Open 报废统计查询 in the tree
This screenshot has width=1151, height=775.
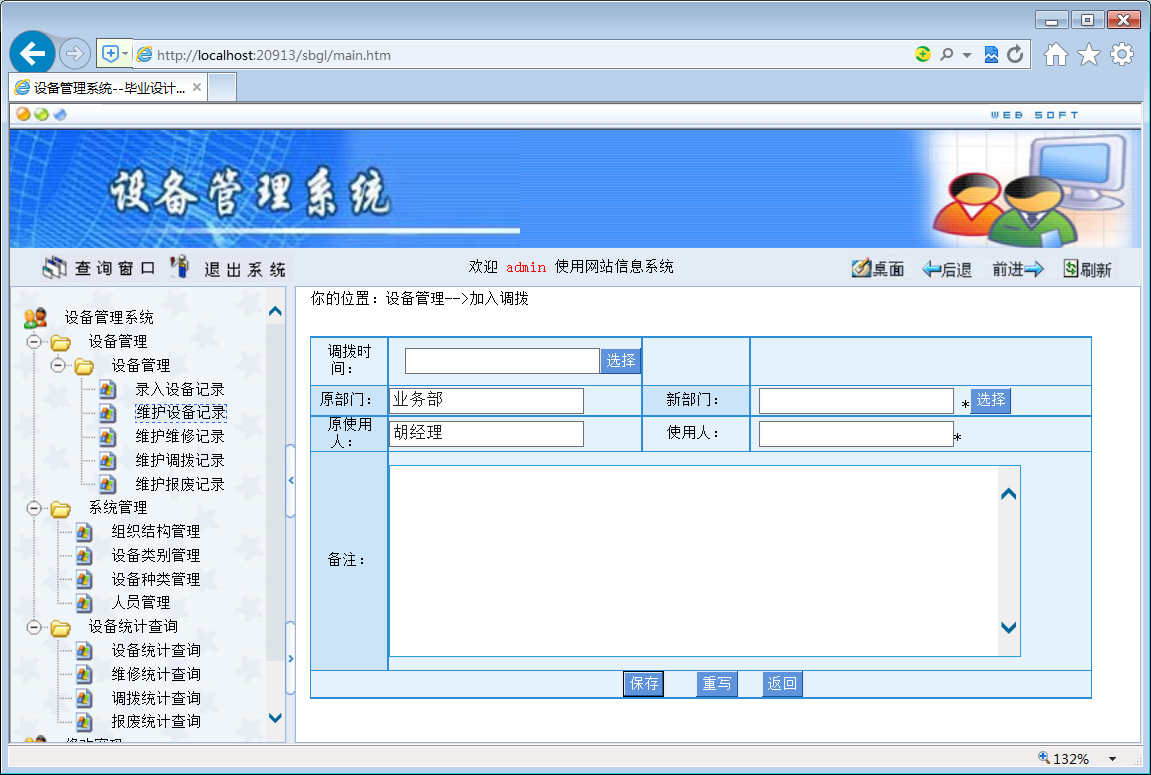[x=156, y=721]
